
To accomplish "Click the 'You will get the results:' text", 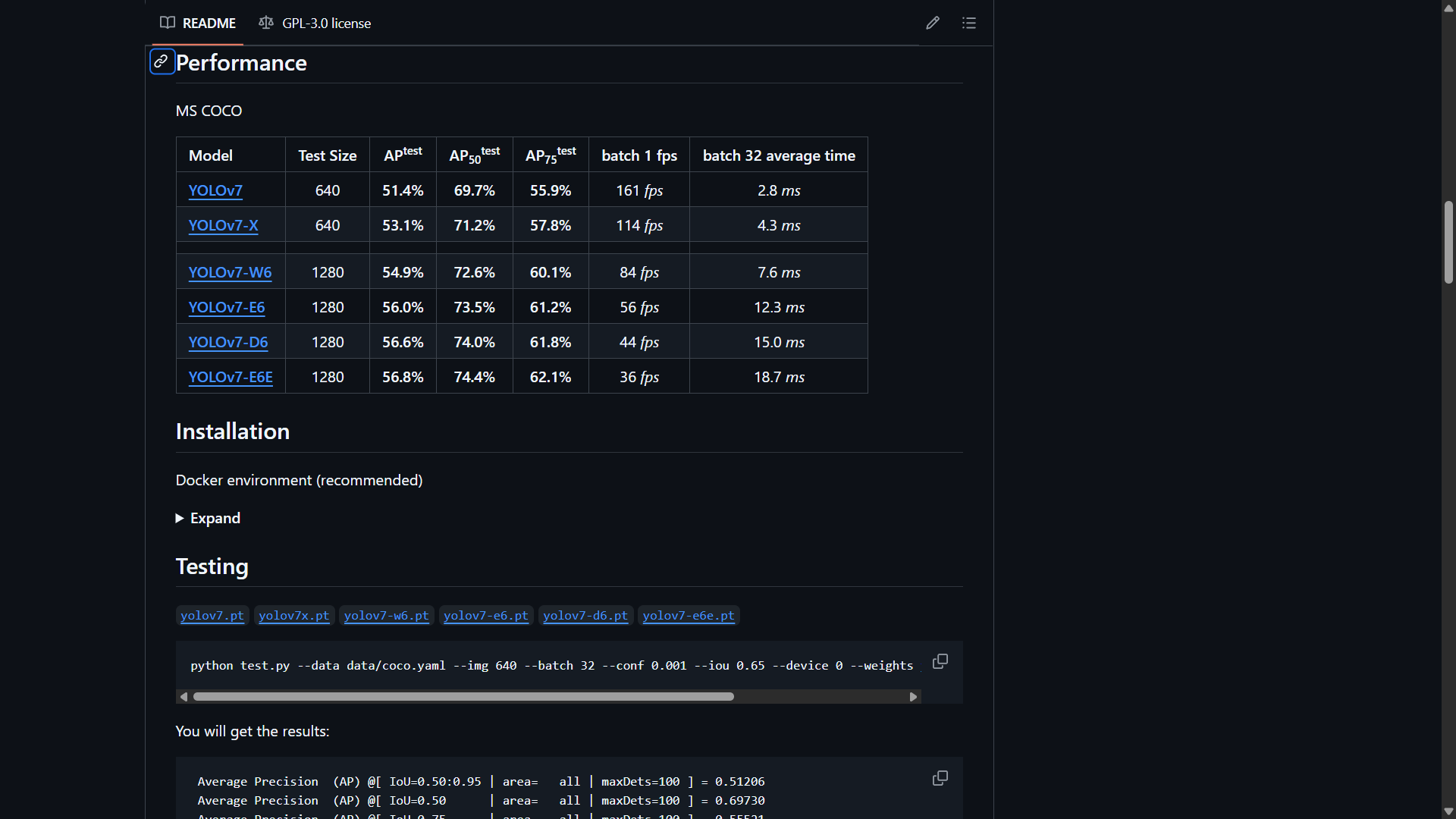I will pyautogui.click(x=253, y=731).
